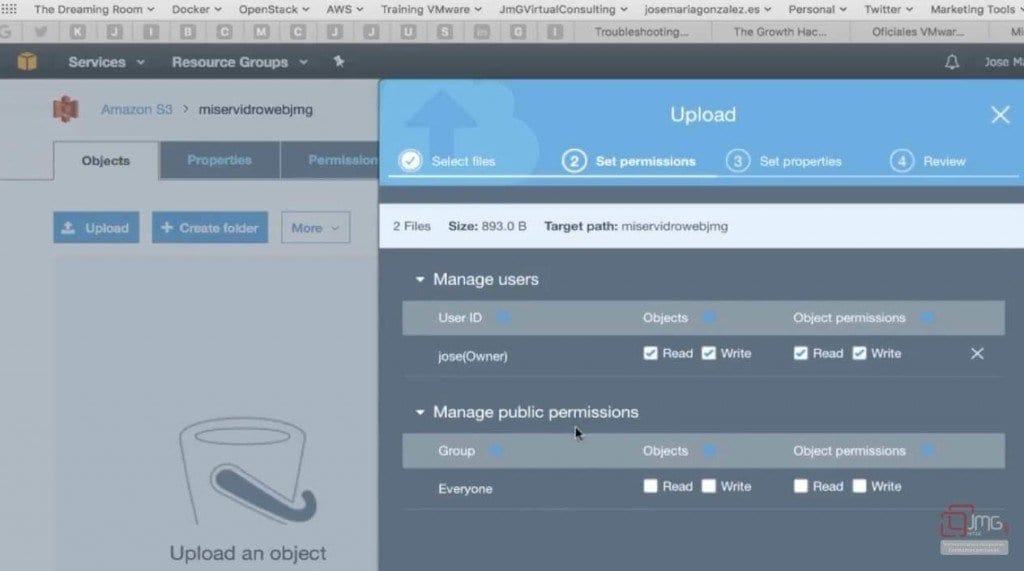
Task: Open the More dropdown button
Action: coord(315,227)
